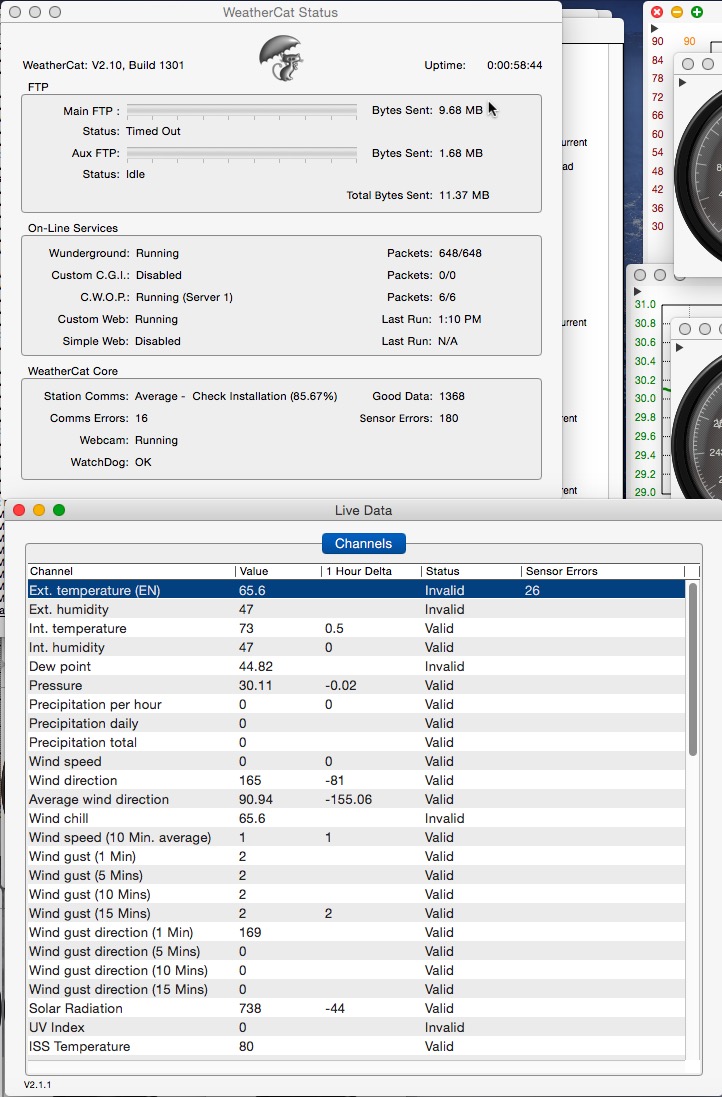Sort by the Status column header
722x1097 pixels.
(471, 571)
